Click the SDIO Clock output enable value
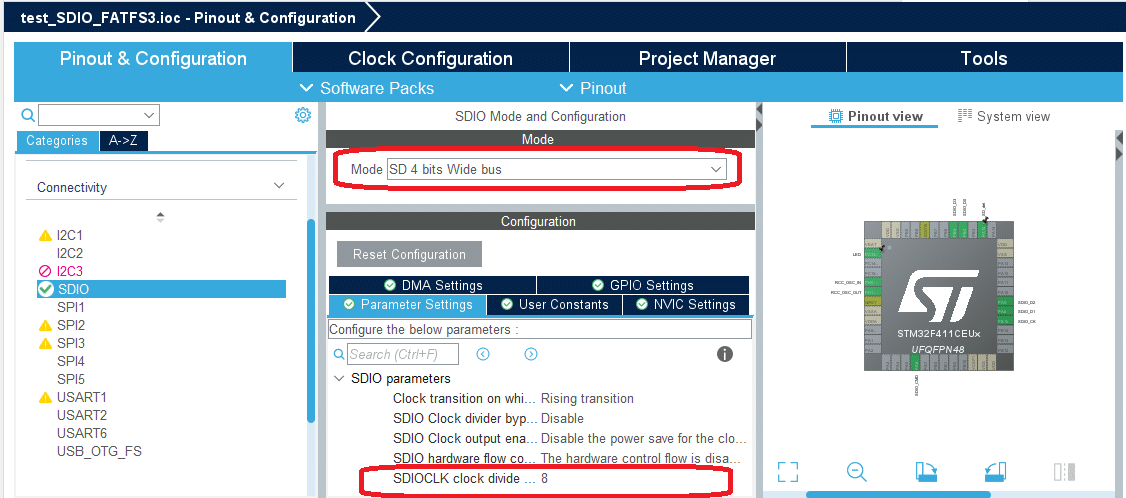The width and height of the screenshot is (1126, 498). coord(643,438)
